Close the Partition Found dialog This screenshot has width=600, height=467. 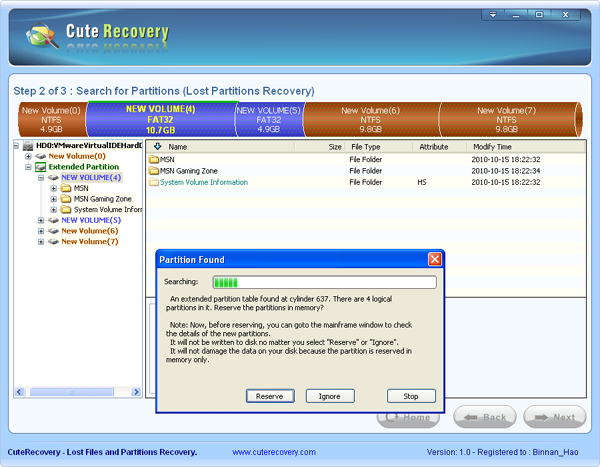click(435, 260)
